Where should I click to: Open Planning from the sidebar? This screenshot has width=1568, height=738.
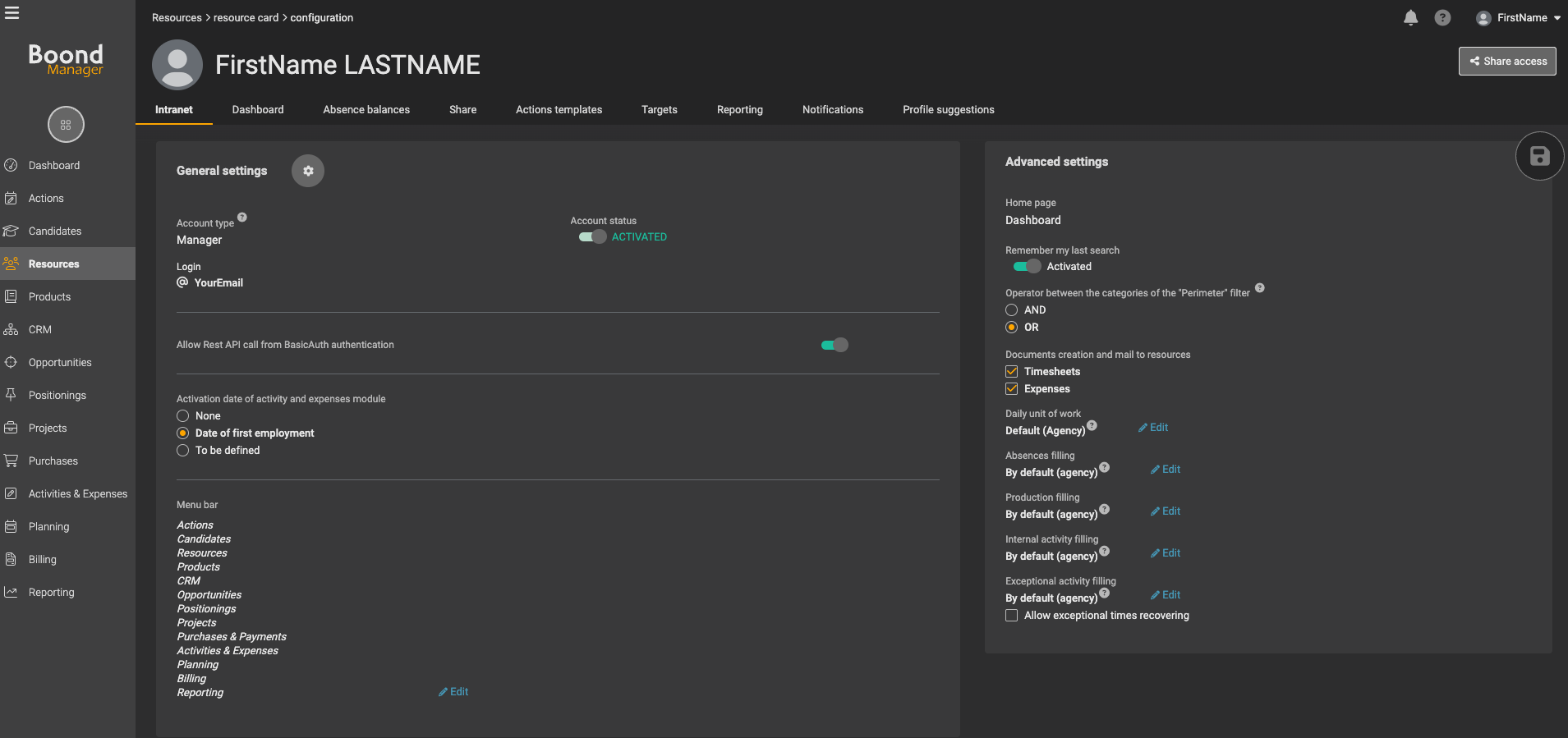tap(48, 527)
